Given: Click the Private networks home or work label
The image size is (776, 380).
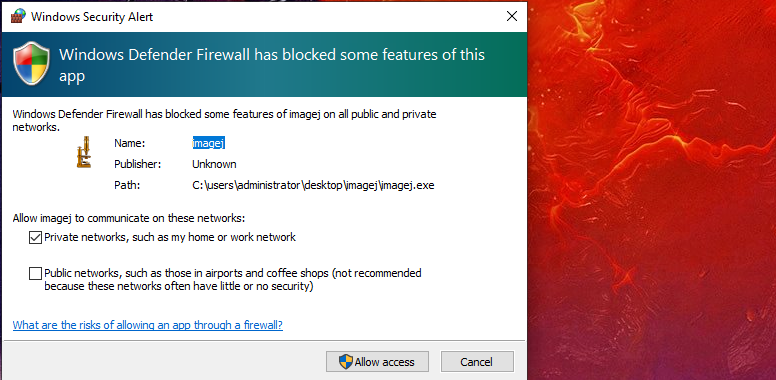Looking at the screenshot, I should click(170, 238).
